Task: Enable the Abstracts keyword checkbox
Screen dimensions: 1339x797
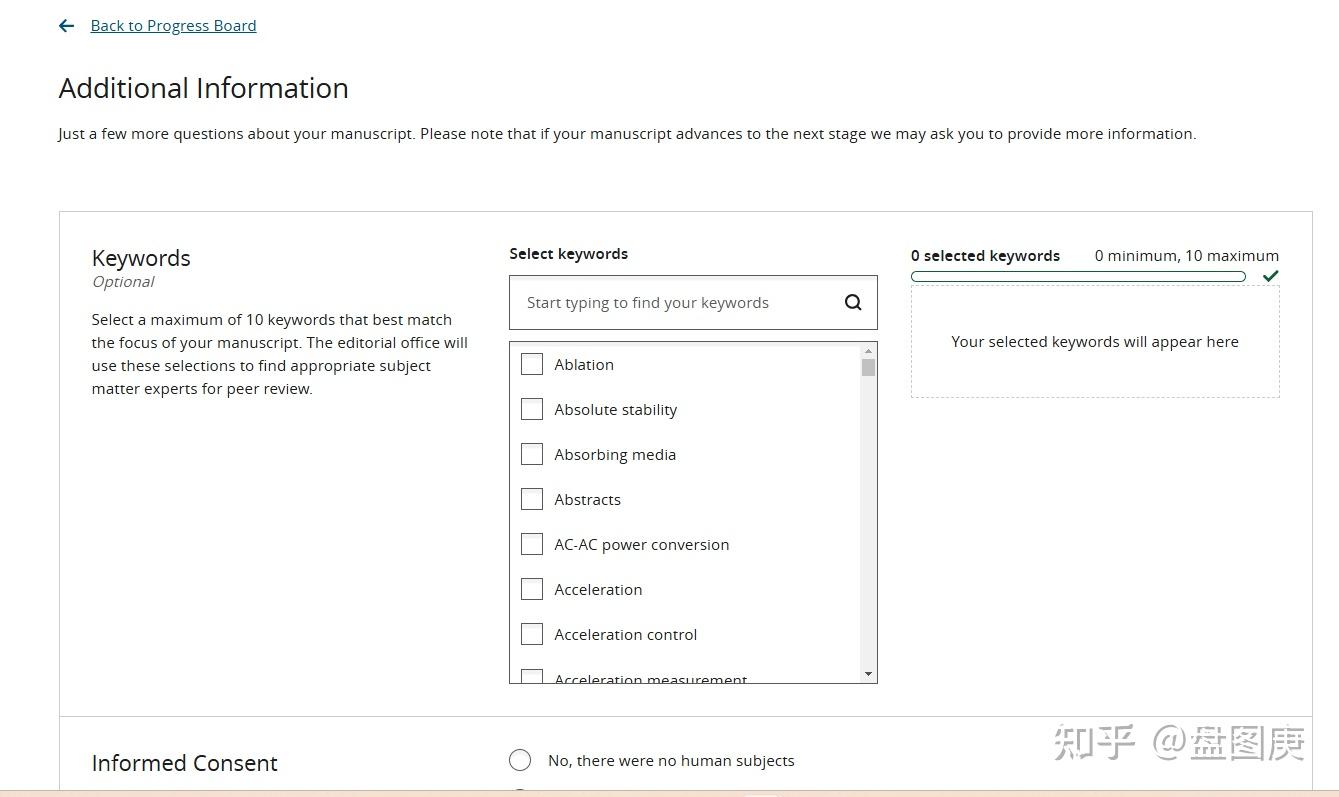Action: (532, 499)
